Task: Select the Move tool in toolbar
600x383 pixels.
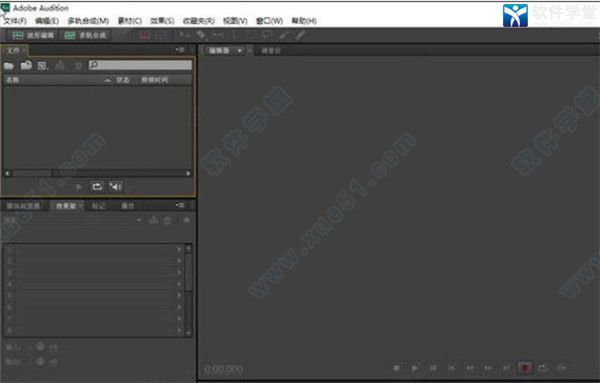Action: (x=185, y=36)
